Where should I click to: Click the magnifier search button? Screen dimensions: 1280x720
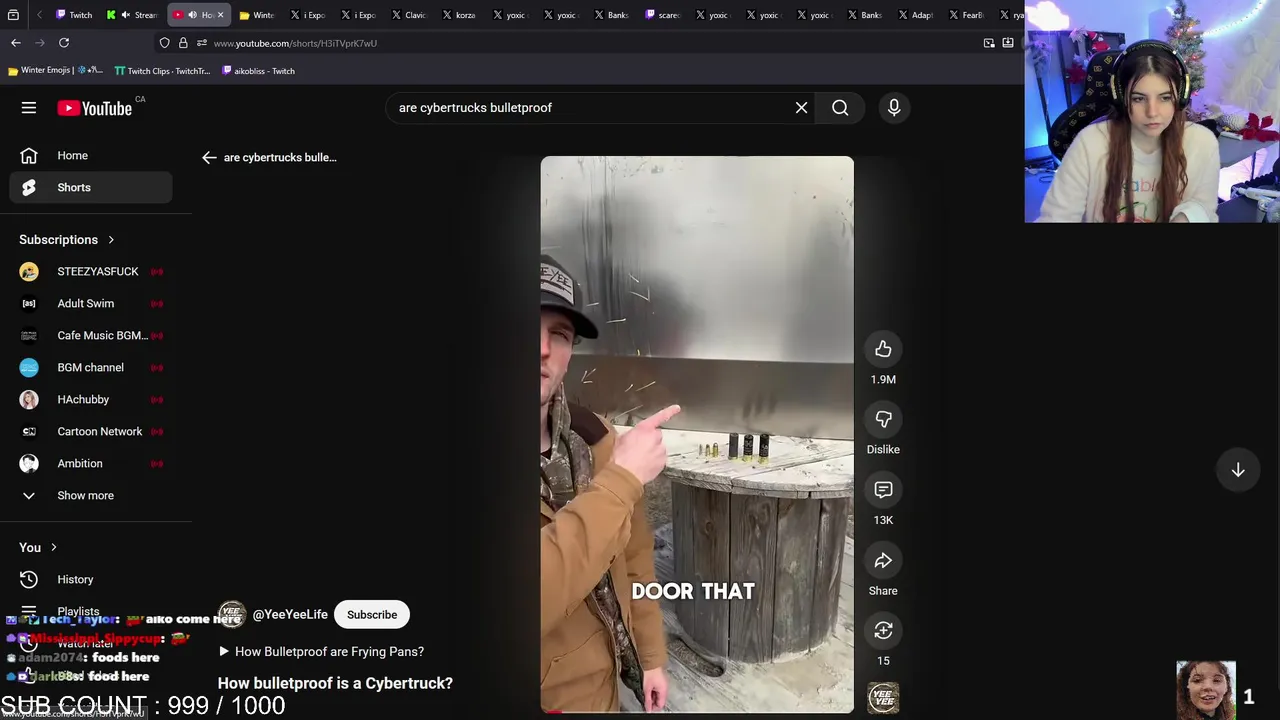point(840,108)
